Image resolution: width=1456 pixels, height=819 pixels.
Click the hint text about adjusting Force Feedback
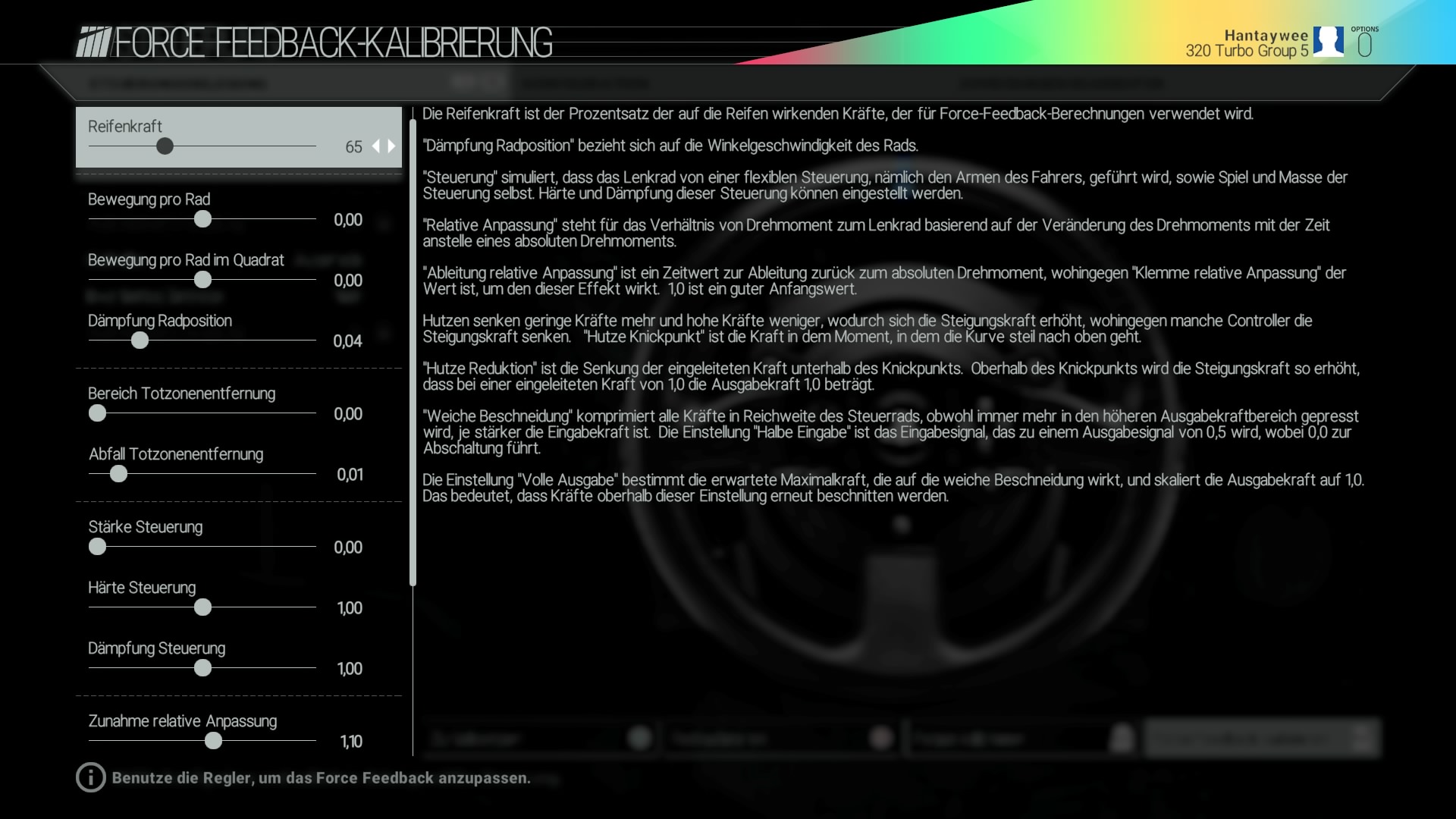click(322, 778)
